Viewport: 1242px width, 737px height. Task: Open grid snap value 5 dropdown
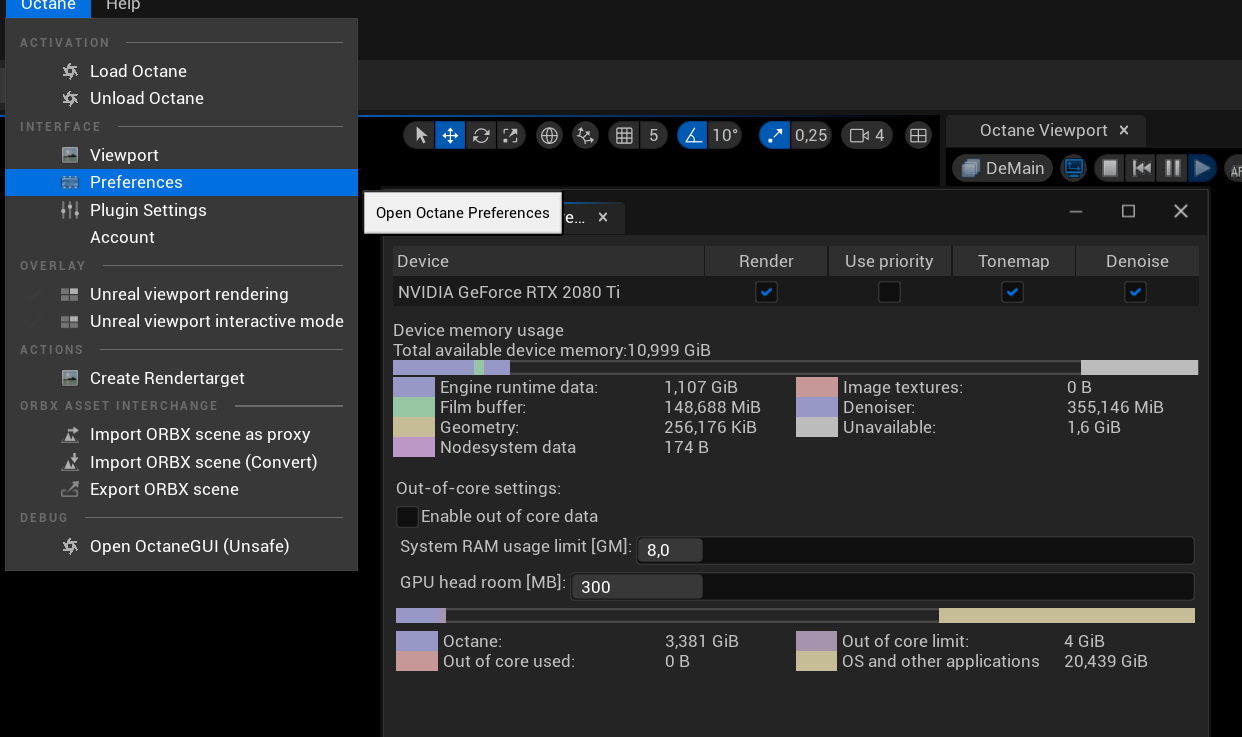[653, 135]
